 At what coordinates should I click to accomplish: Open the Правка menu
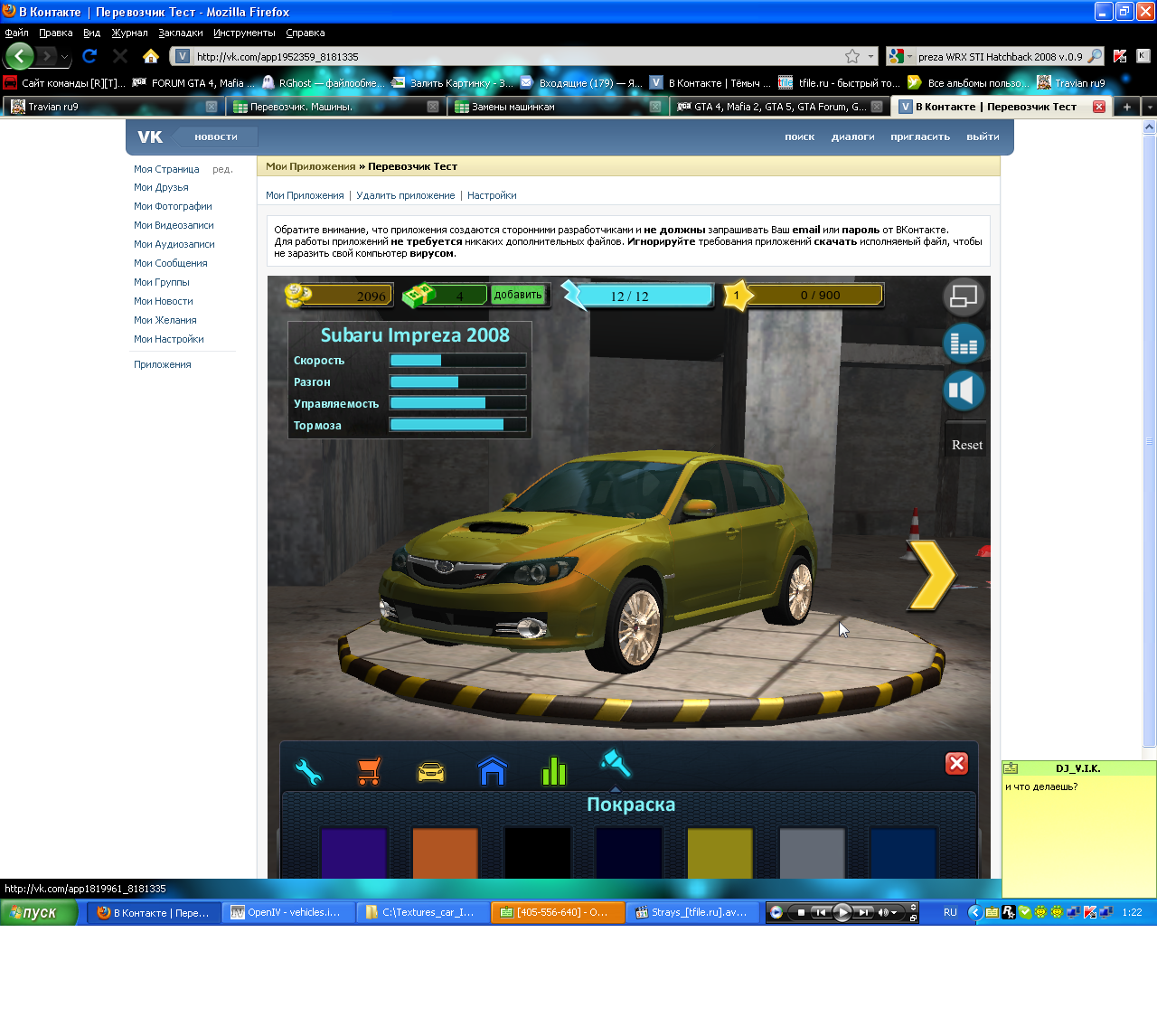tap(55, 33)
